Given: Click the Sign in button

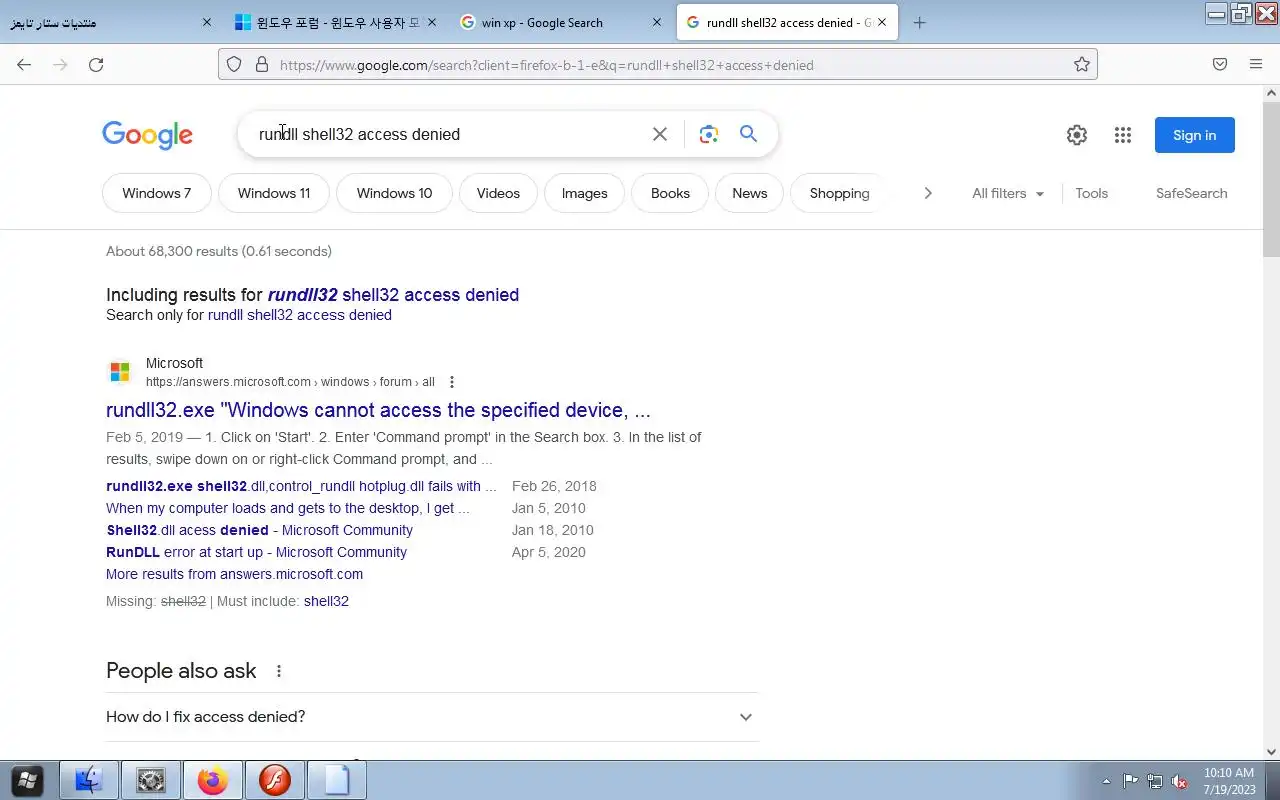Looking at the screenshot, I should [1194, 135].
